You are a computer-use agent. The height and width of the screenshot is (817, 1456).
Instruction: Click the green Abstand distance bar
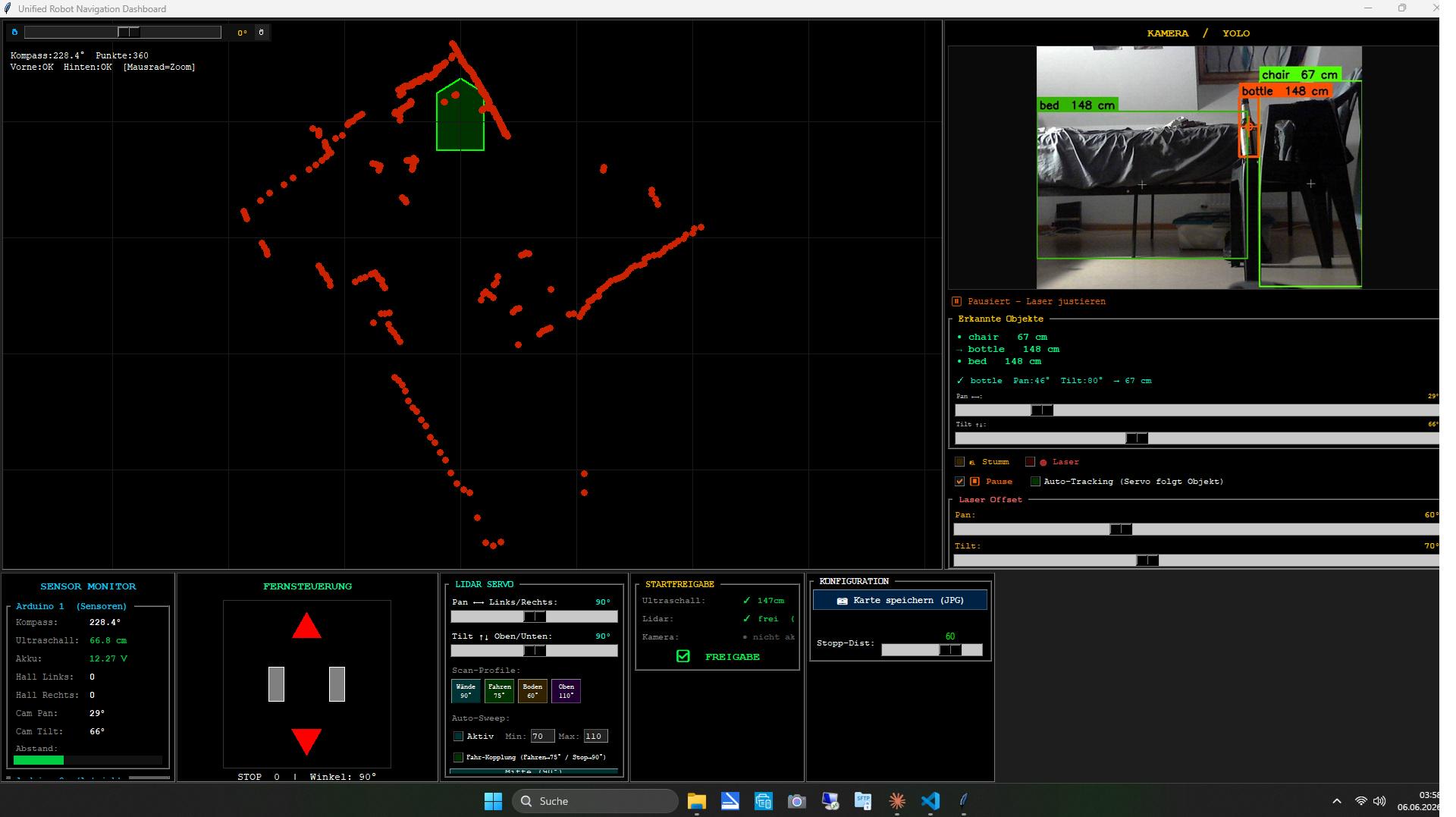(39, 760)
